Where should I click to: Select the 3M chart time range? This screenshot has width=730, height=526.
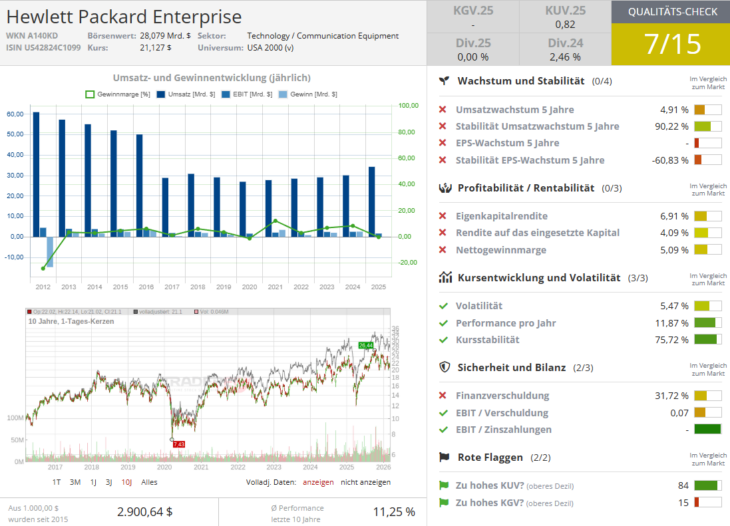coord(74,481)
